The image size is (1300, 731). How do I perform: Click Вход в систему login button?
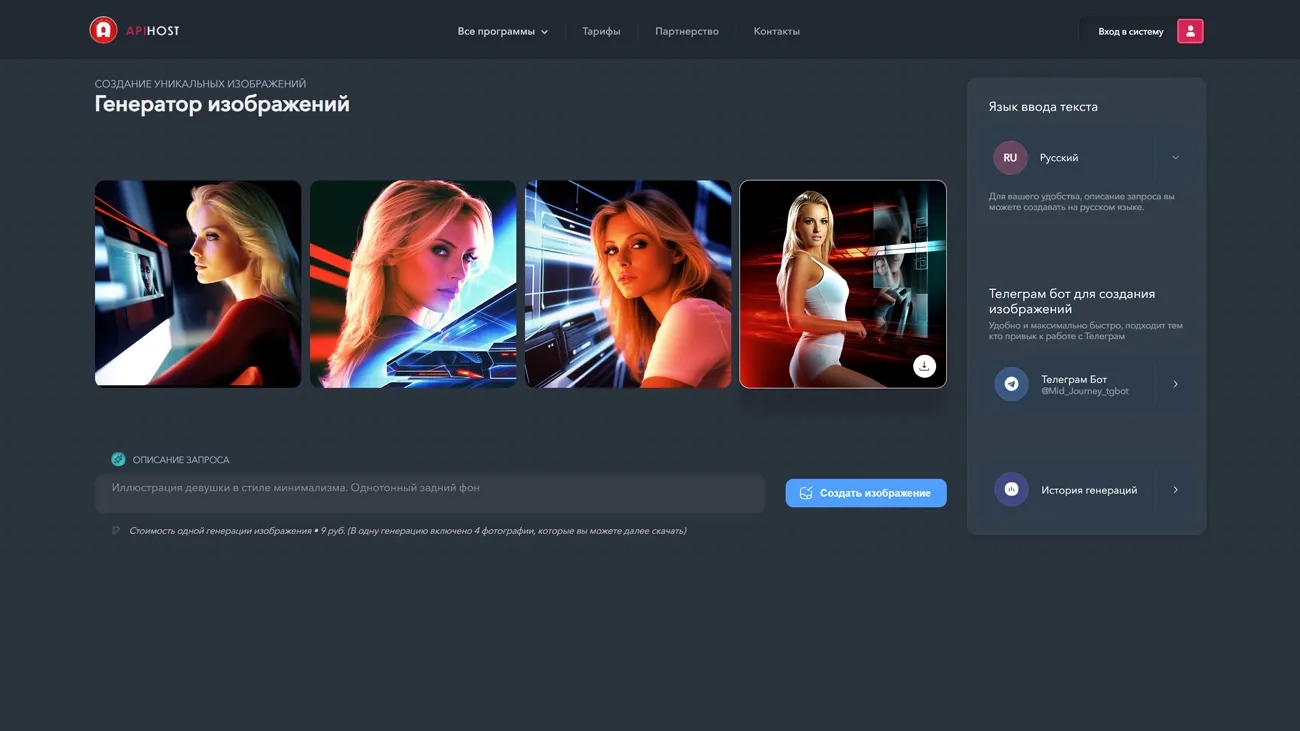[1130, 32]
